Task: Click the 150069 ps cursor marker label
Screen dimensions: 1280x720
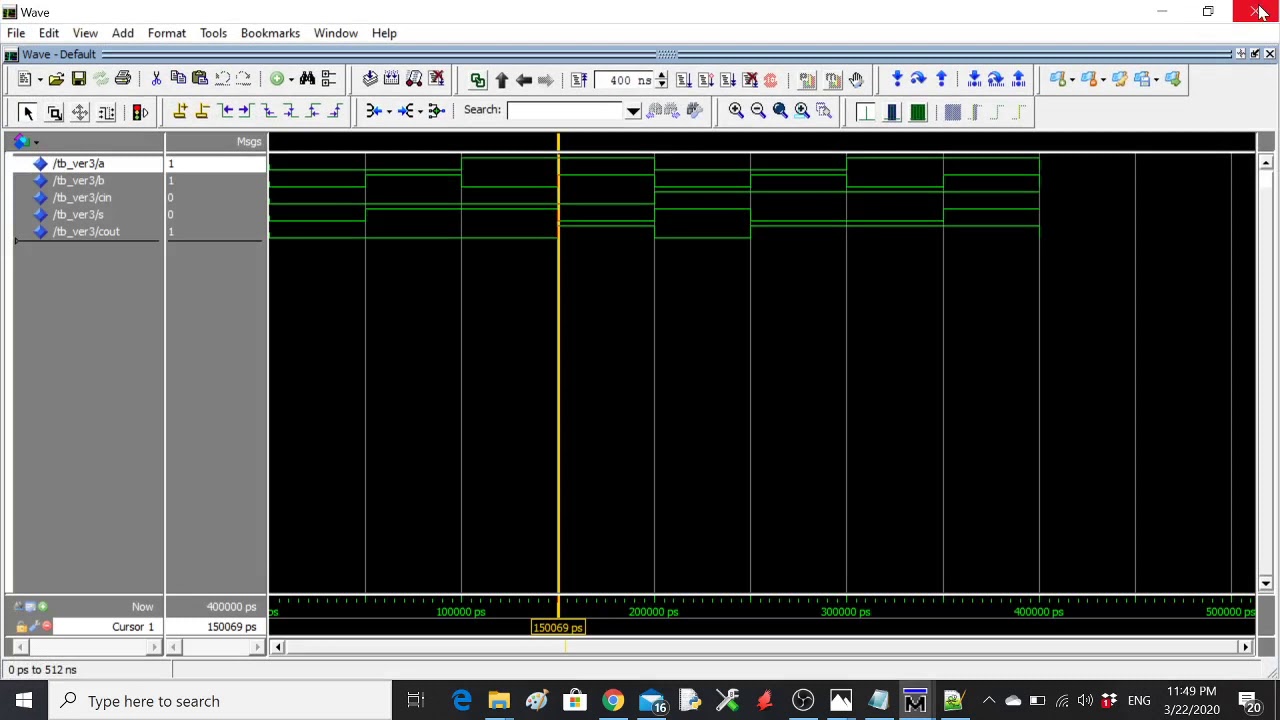Action: pos(558,628)
